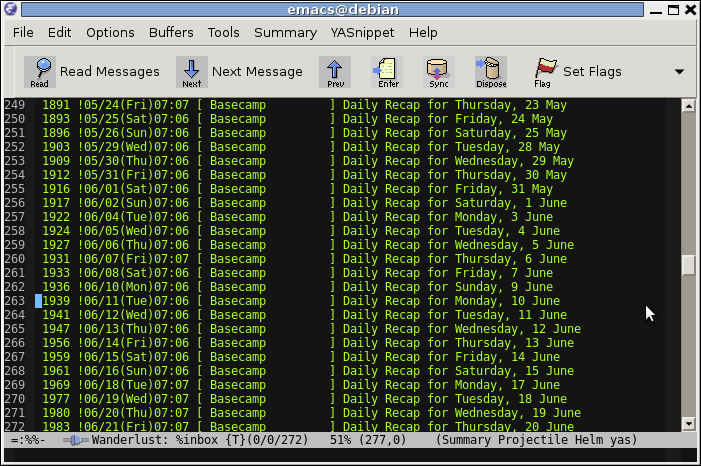This screenshot has height=466, width=701.
Task: Click the mode-line plug status icon
Action: (76, 441)
